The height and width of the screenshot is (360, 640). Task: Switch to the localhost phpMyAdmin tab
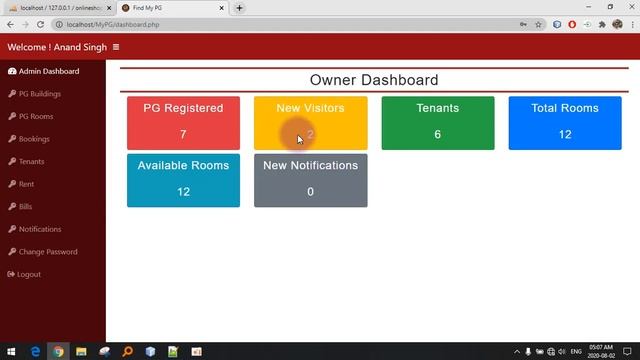[60, 8]
